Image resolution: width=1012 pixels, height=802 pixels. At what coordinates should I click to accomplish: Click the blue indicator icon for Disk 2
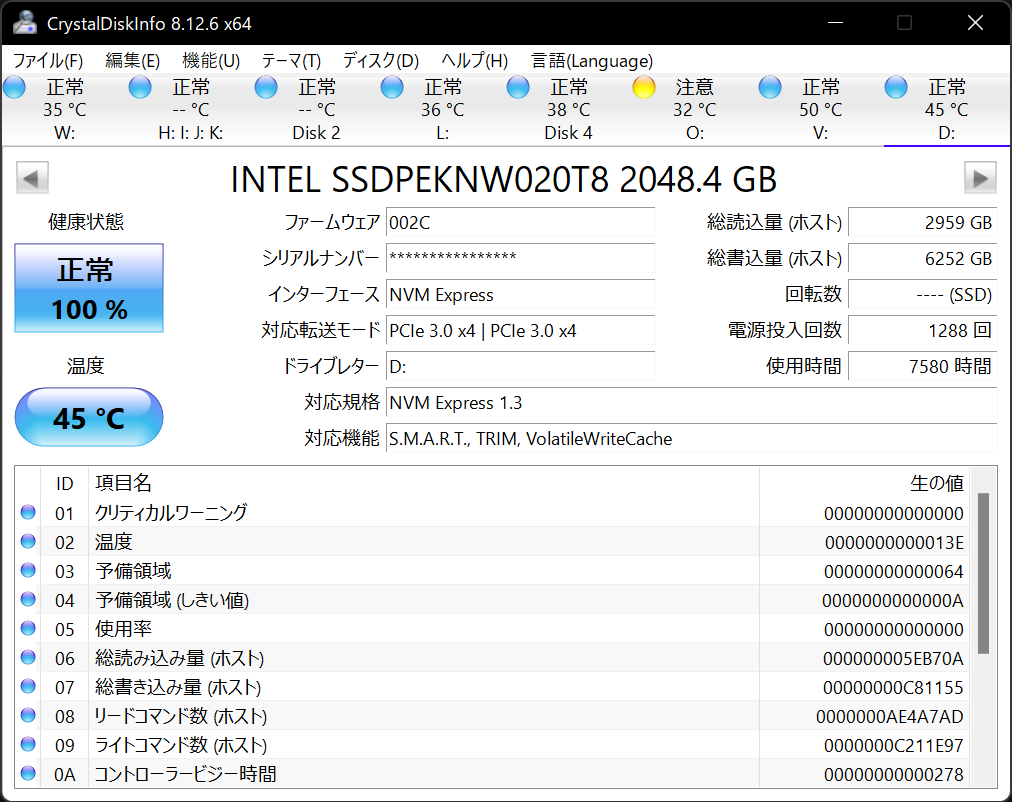(266, 87)
